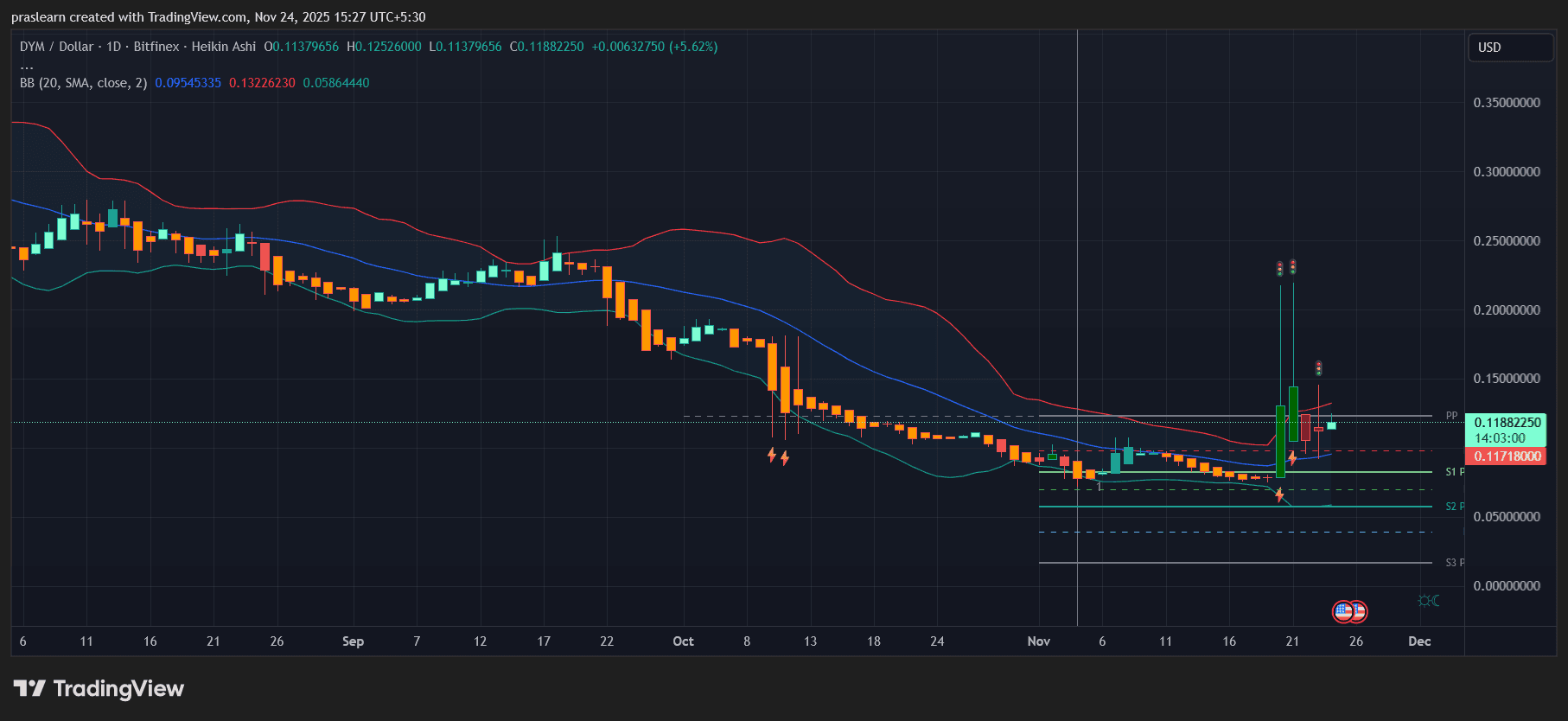Open the BB (20, SMA, close, 2) indicator legend

(83, 83)
